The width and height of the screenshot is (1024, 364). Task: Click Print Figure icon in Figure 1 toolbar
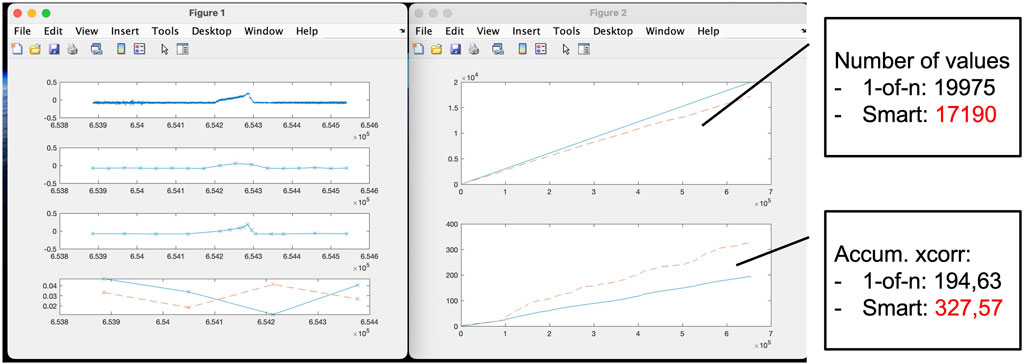(x=72, y=49)
